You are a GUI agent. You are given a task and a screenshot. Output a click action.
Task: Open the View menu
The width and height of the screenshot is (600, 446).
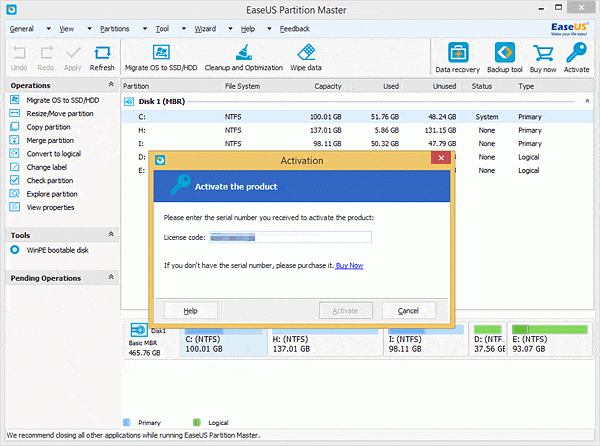tap(67, 29)
